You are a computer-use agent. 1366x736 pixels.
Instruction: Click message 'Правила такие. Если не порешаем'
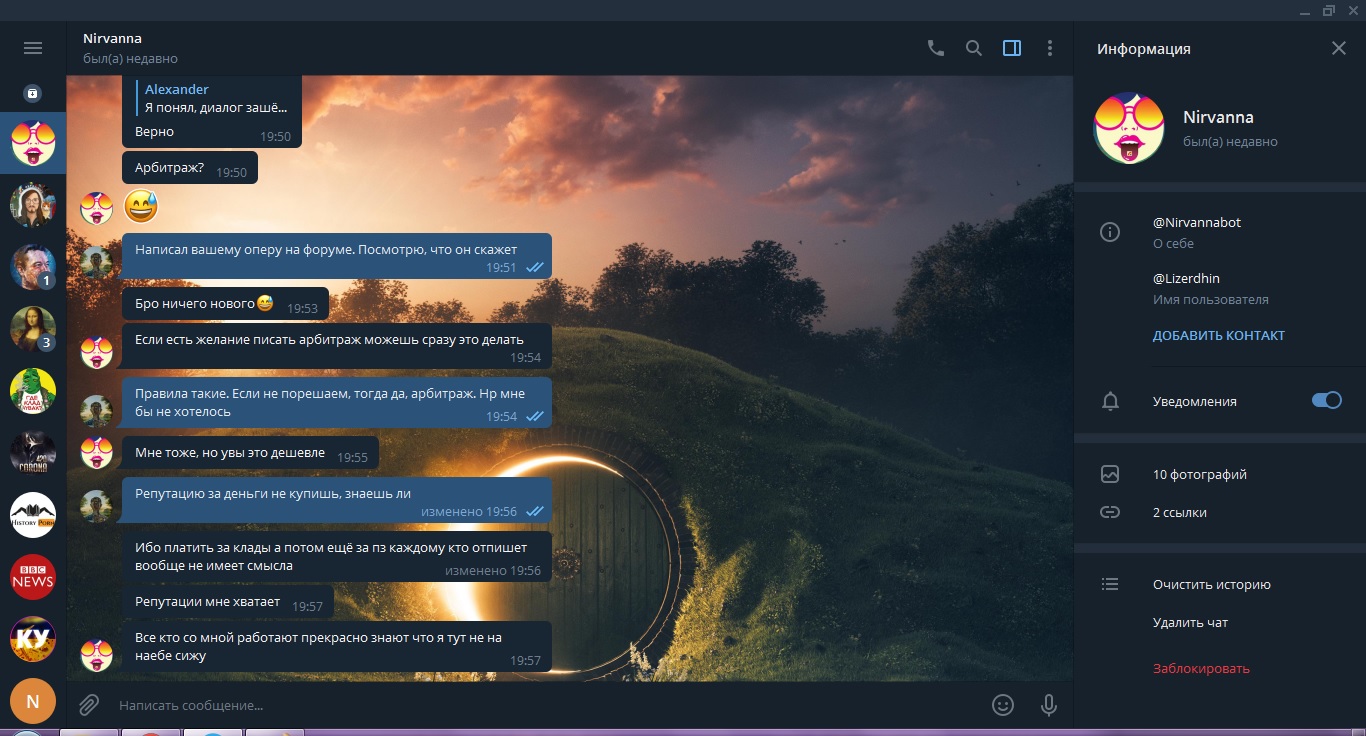[337, 402]
